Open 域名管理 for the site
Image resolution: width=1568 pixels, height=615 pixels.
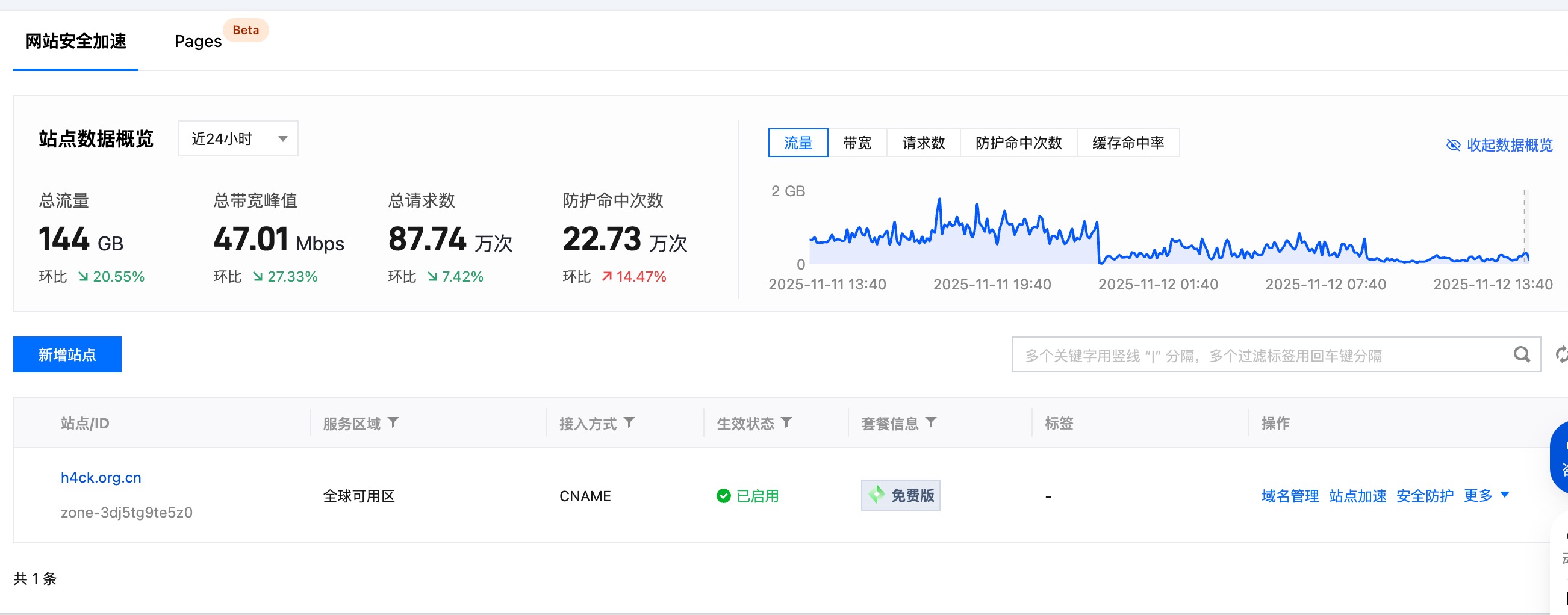[x=1290, y=496]
